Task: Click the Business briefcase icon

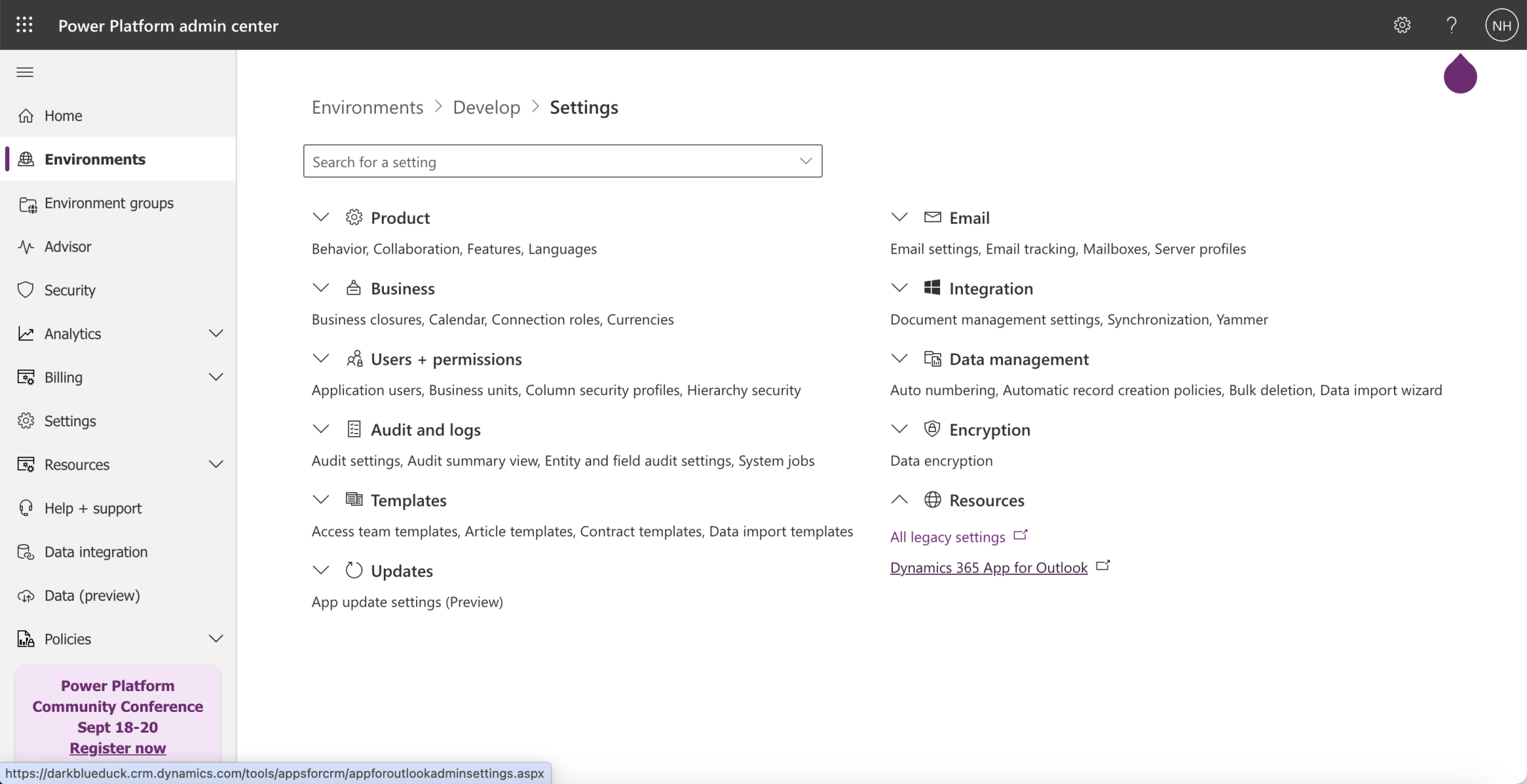Action: [x=354, y=287]
